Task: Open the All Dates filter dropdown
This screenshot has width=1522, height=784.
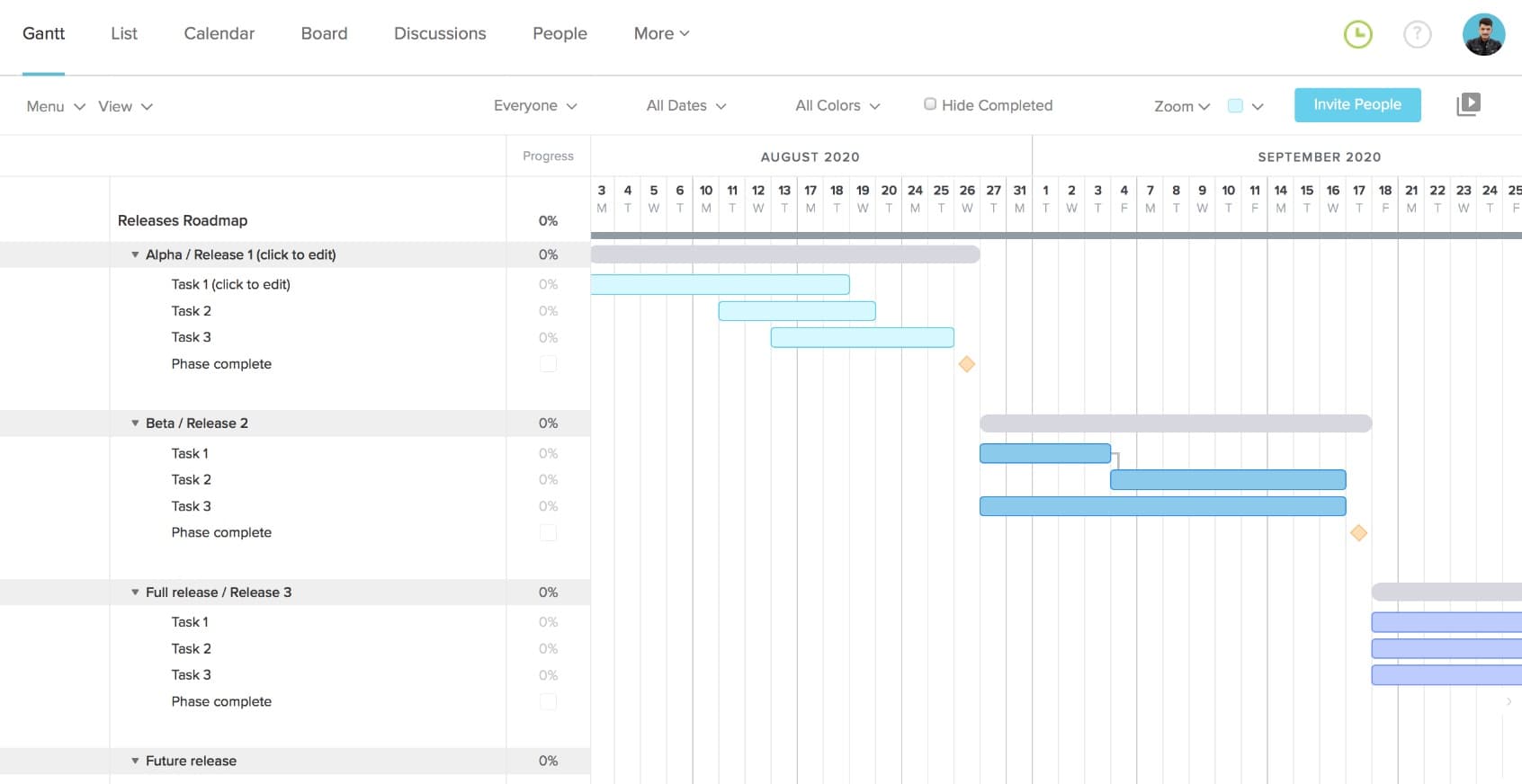Action: click(x=685, y=105)
